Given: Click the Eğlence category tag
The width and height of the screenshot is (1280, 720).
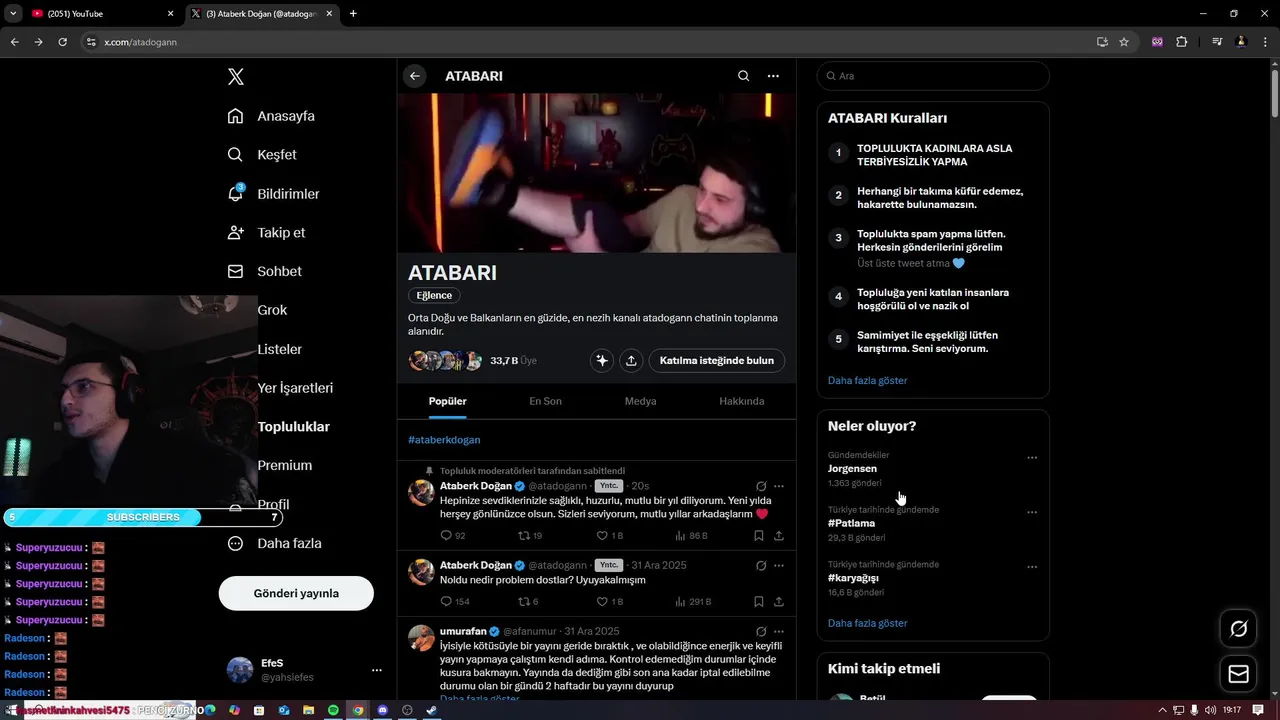Looking at the screenshot, I should [x=434, y=296].
